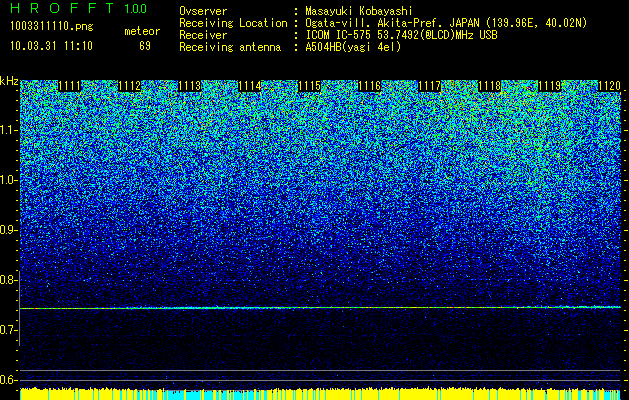The width and height of the screenshot is (629, 400).
Task: Click the 1114 time marker
Action: [x=249, y=86]
